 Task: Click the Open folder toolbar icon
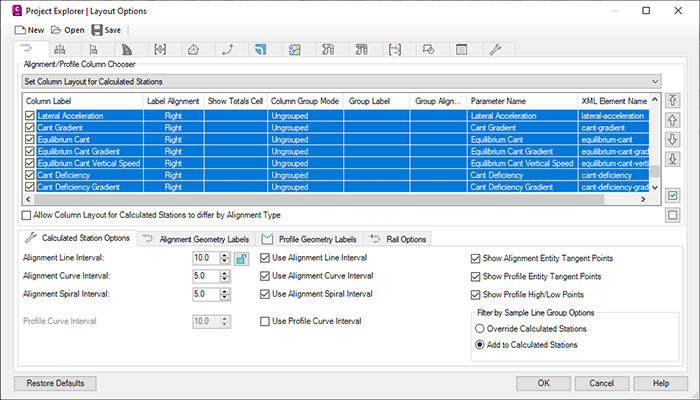pos(57,30)
